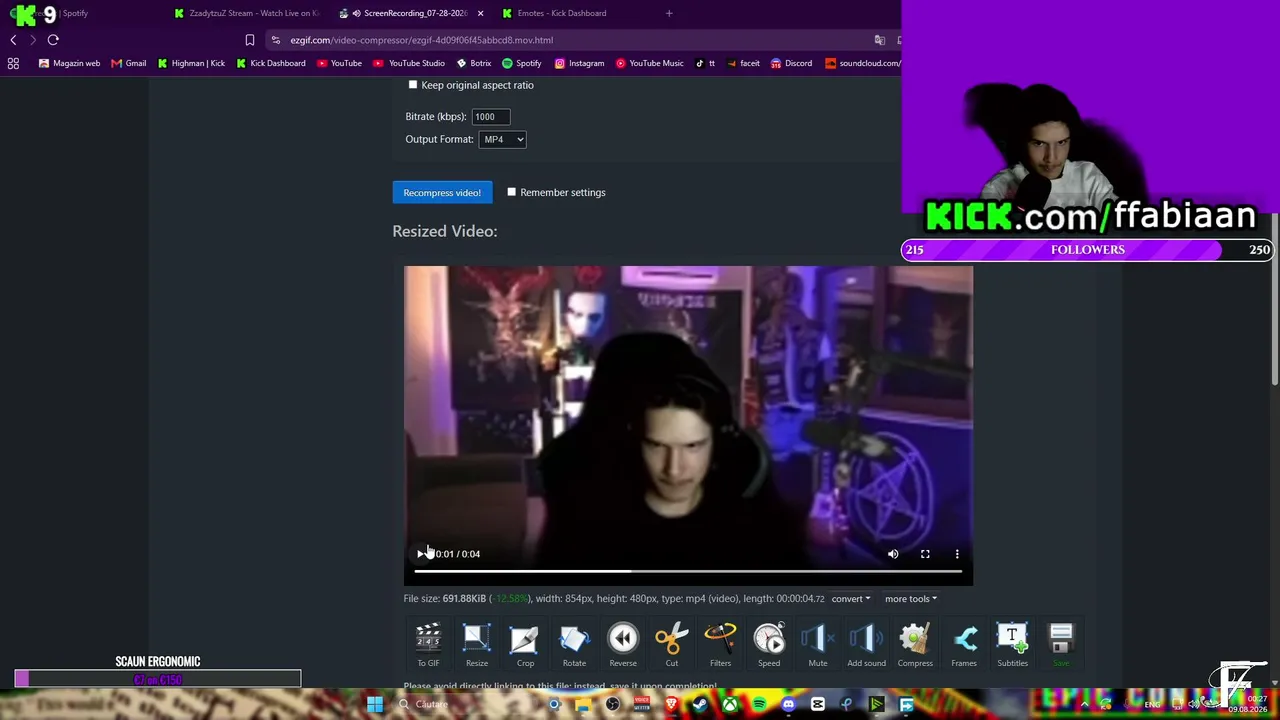
Task: Open the Gmail bookmark
Action: click(x=128, y=63)
